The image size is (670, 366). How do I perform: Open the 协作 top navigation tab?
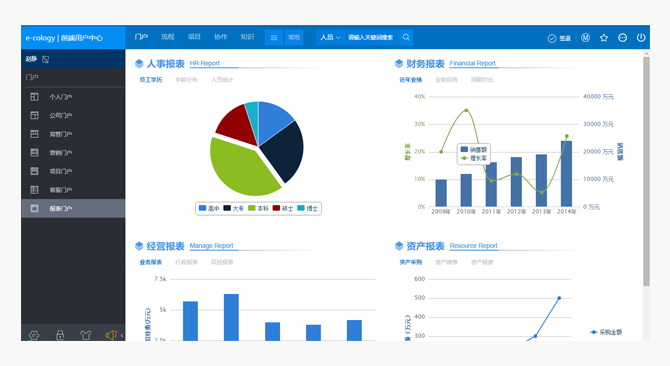point(220,37)
